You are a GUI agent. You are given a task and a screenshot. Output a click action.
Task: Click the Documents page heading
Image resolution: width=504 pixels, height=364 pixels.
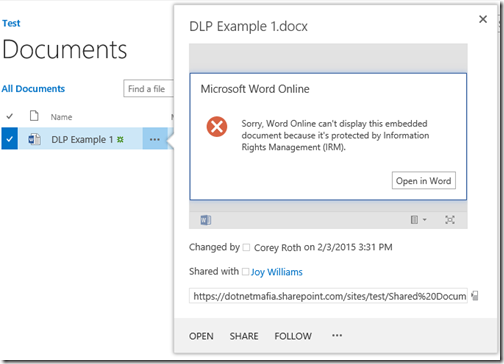tap(65, 50)
